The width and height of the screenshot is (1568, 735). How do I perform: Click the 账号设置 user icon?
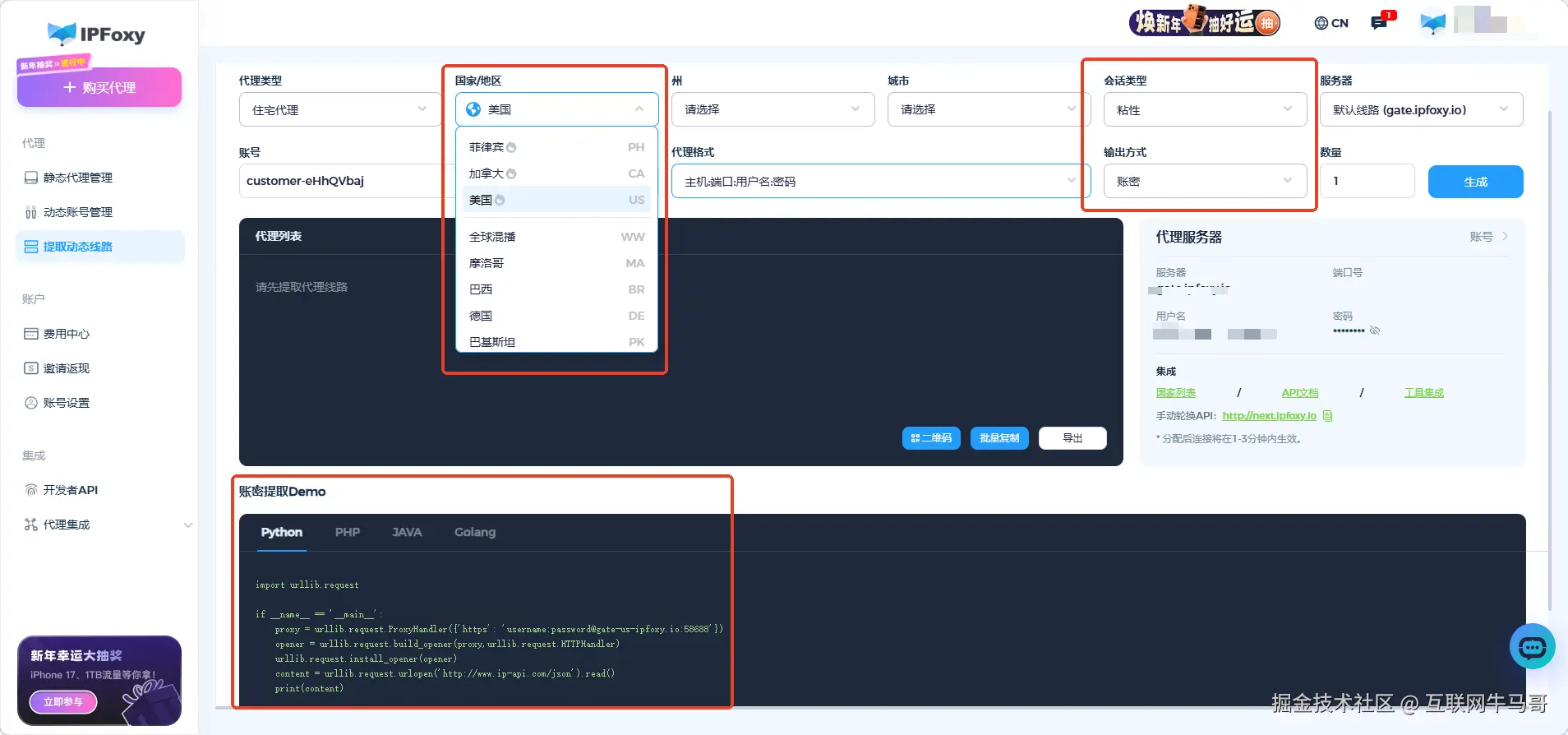pos(31,403)
